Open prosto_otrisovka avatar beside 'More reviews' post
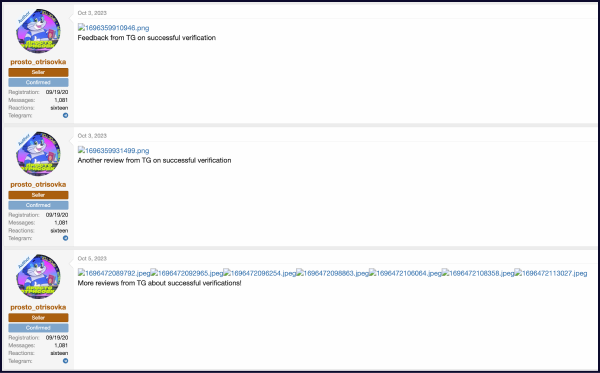600x373 pixels. pos(38,277)
